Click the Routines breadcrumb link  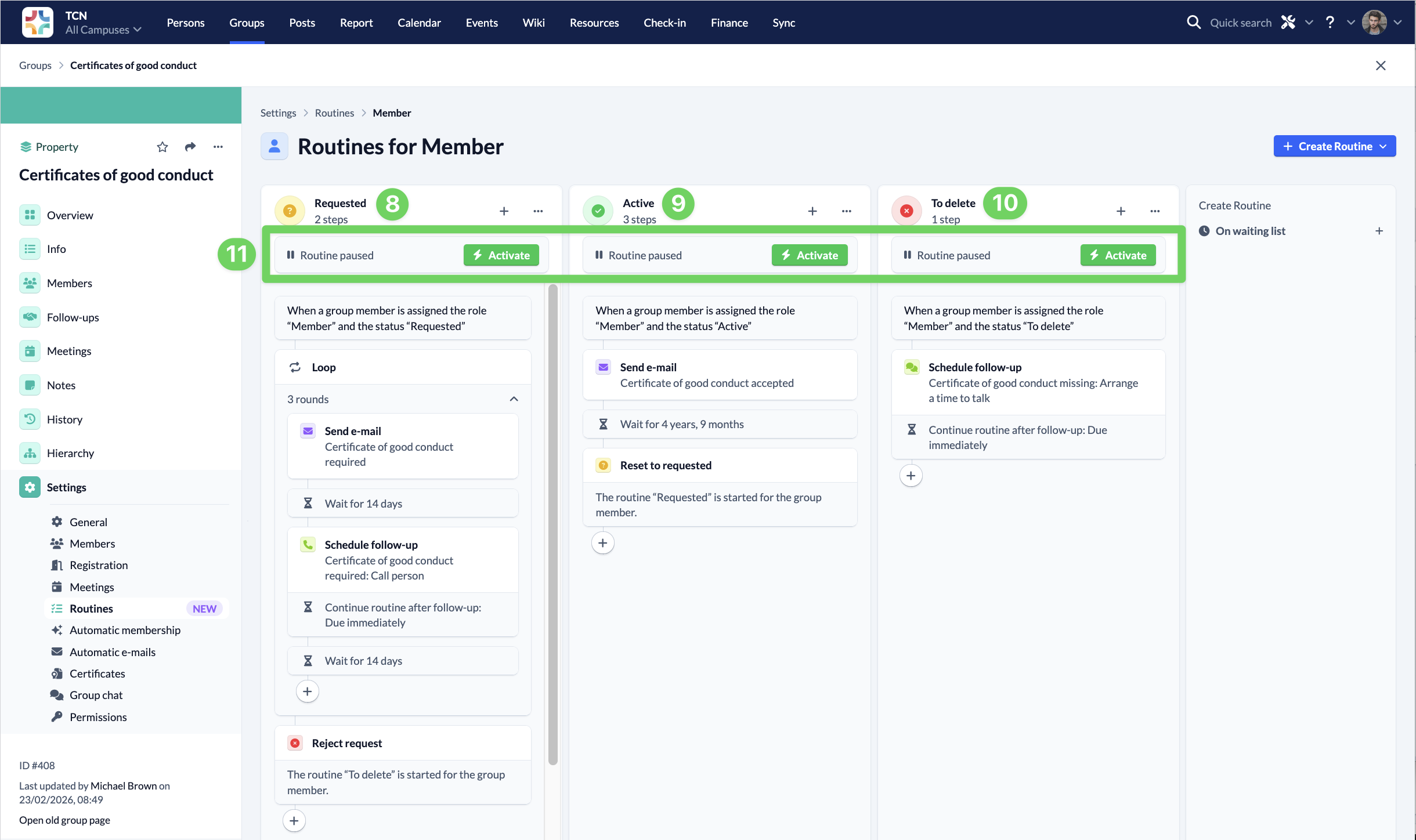pyautogui.click(x=334, y=113)
